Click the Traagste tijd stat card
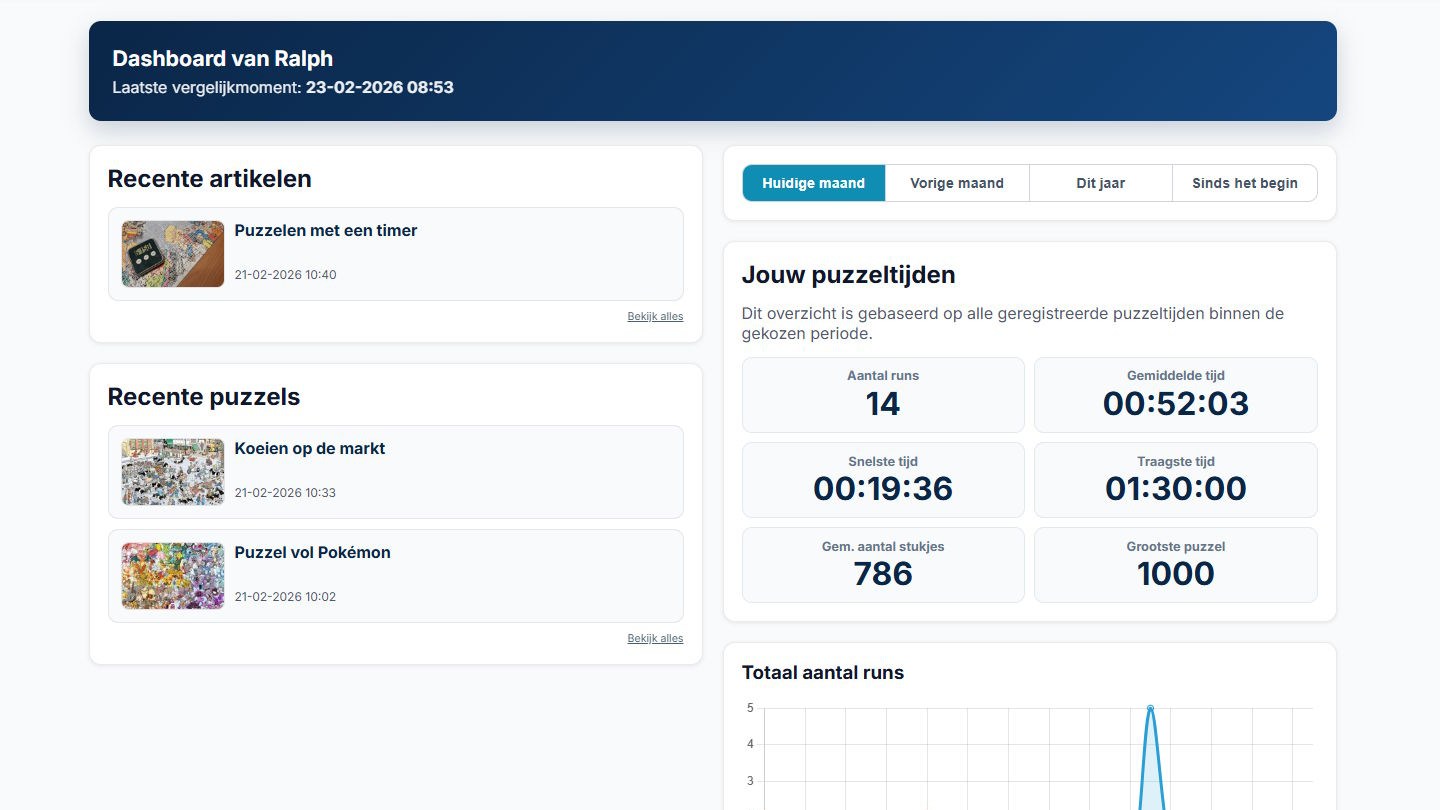The height and width of the screenshot is (810, 1440). 1175,480
